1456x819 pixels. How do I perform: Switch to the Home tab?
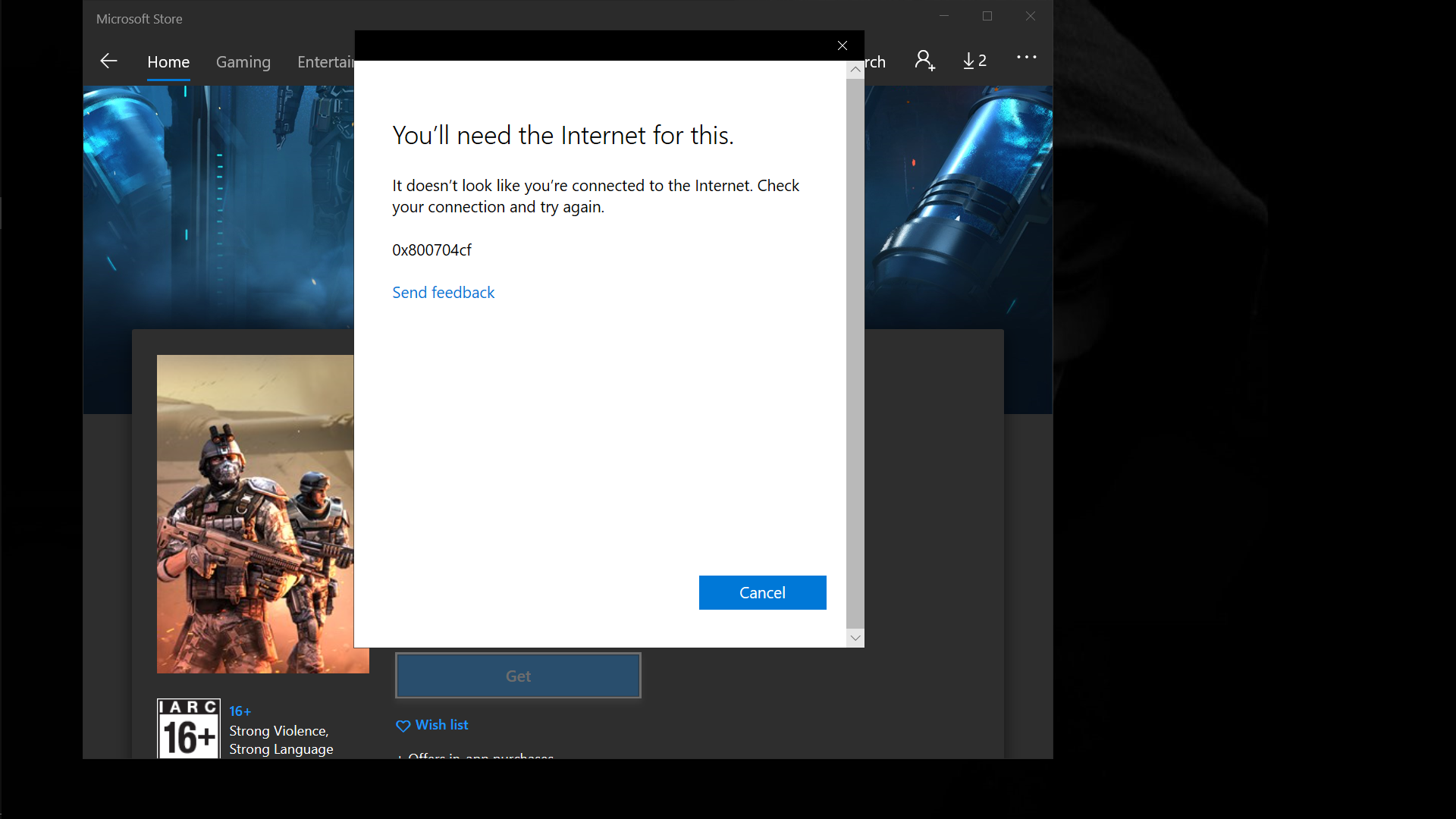coord(168,62)
